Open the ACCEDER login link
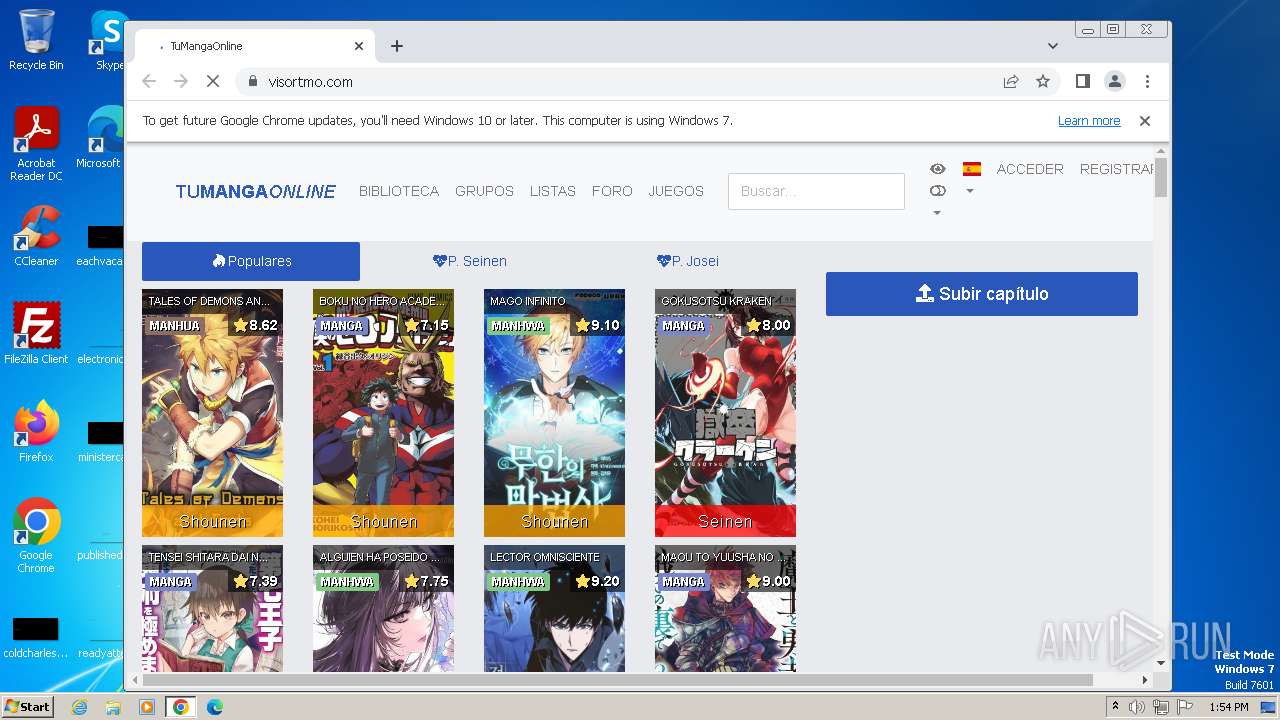1280x720 pixels. tap(1030, 169)
